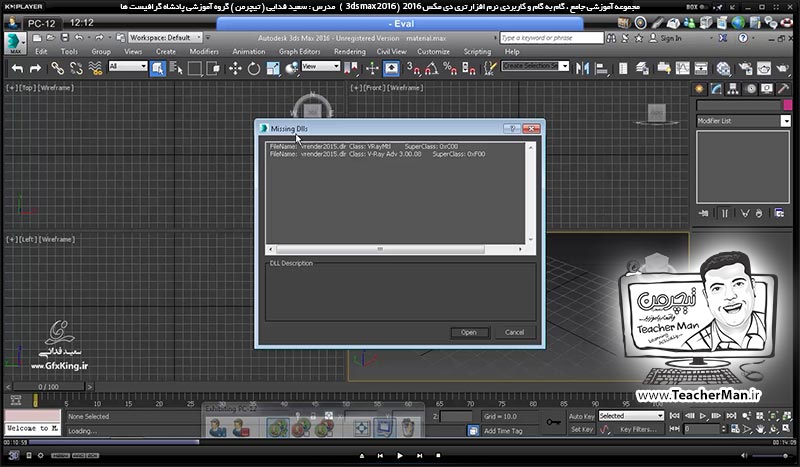
Task: Open the Selected key filter dropdown
Action: tap(631, 416)
